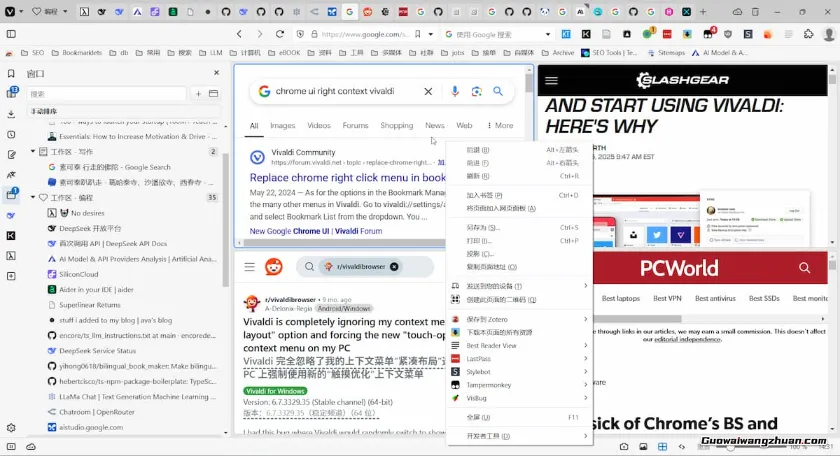Expand the LastPass context submenu
The height and width of the screenshot is (456, 840).
click(x=520, y=358)
